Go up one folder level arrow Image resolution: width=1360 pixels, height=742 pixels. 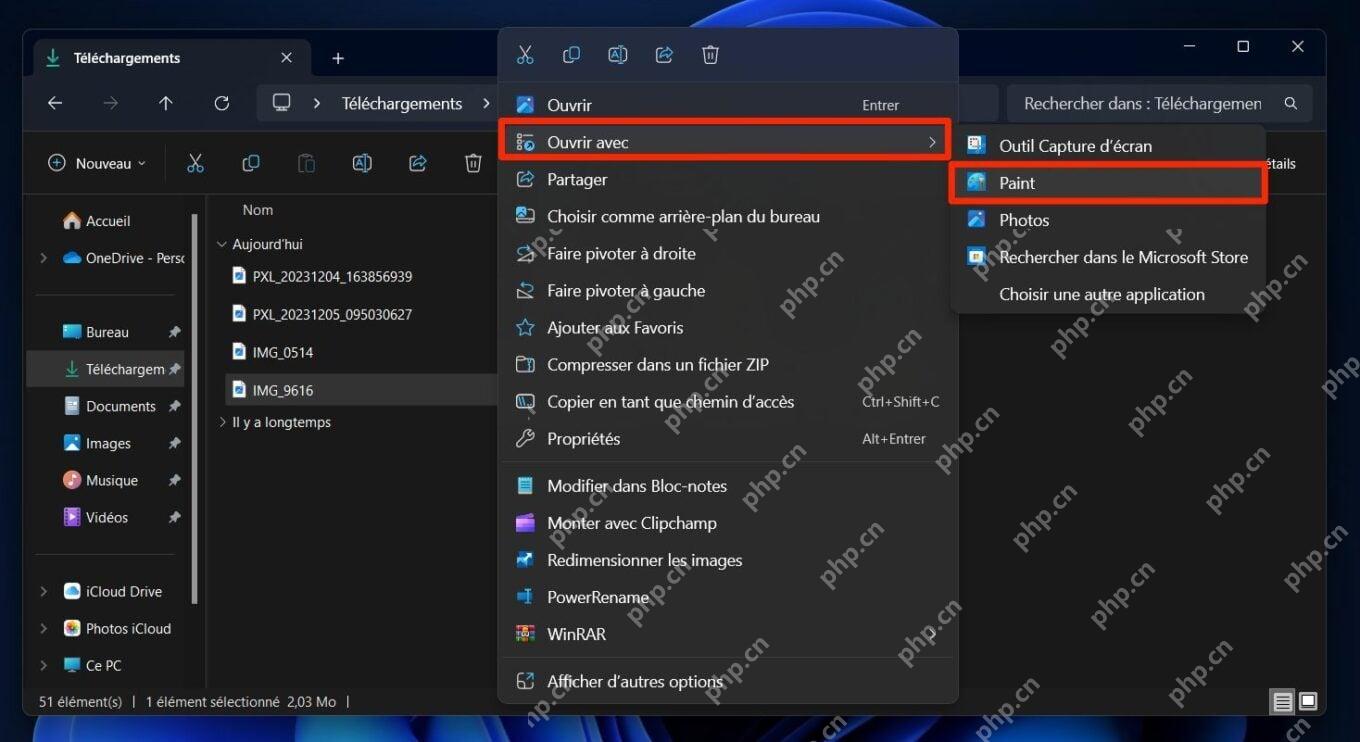(x=166, y=103)
